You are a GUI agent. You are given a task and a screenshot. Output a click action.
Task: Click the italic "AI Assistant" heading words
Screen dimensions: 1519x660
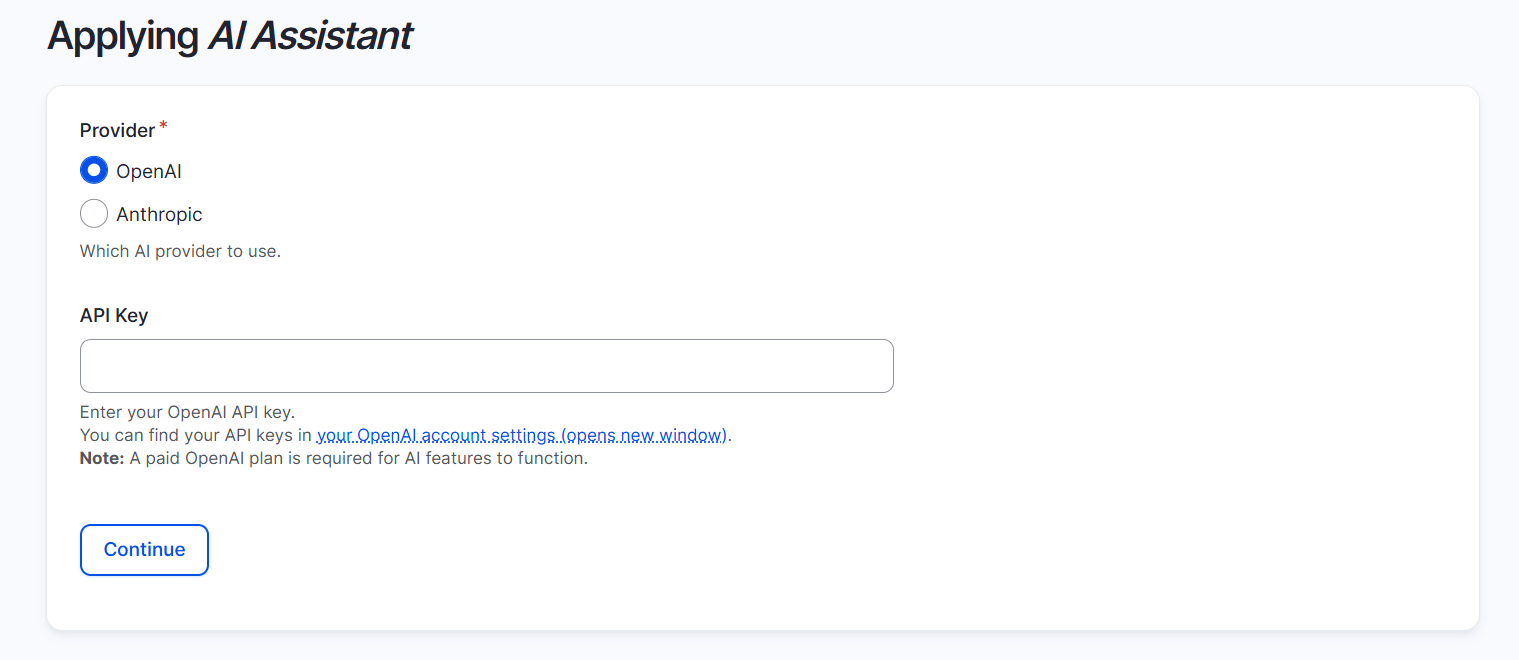(x=310, y=36)
